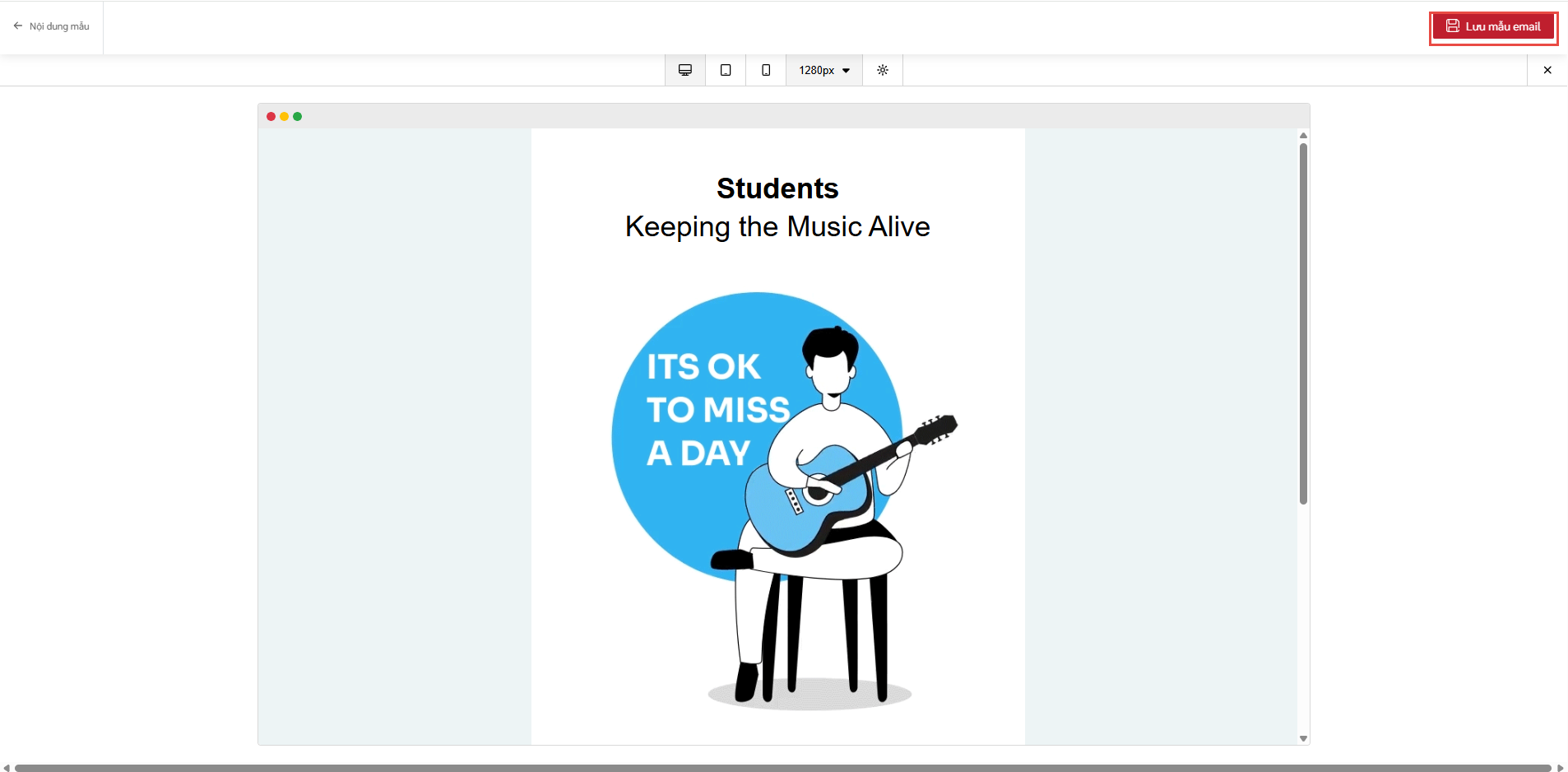Click the preview scrollbar up arrow
The image size is (1568, 772).
click(x=1303, y=135)
